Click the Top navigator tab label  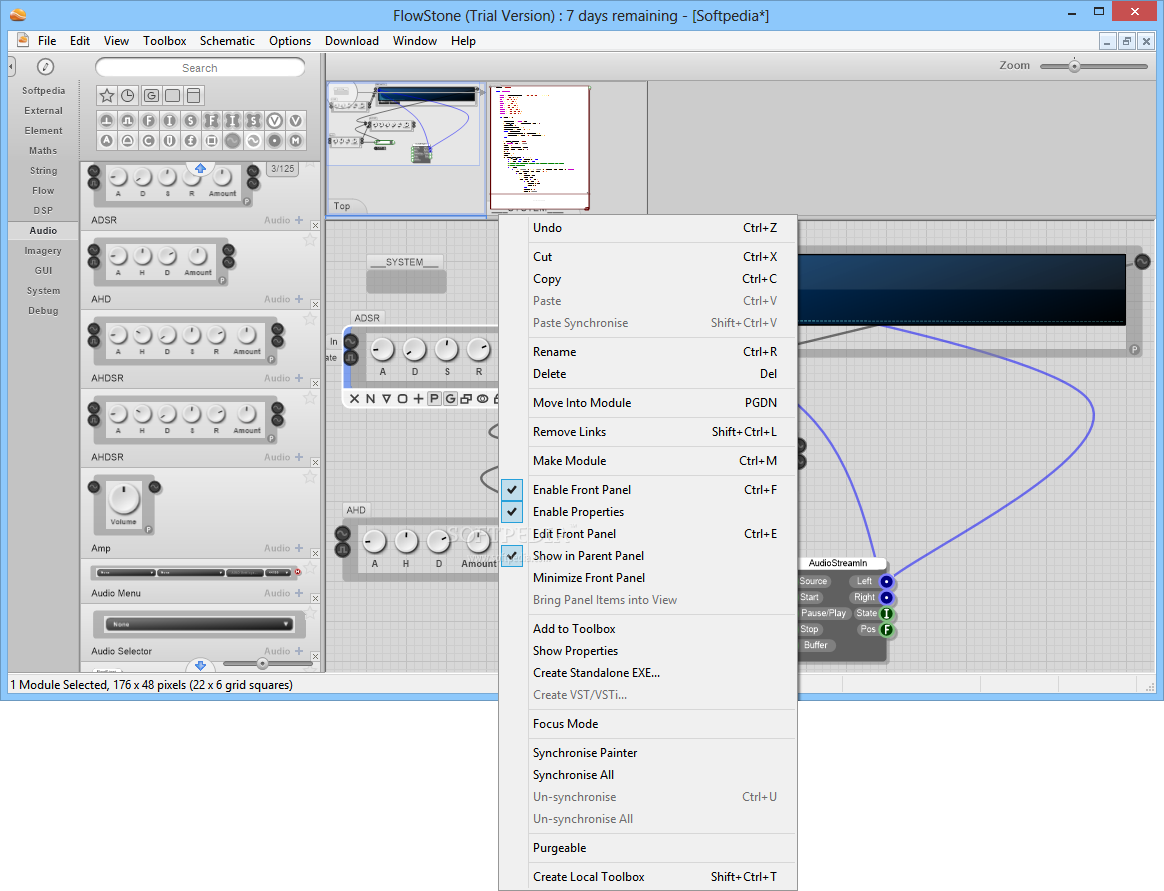[x=342, y=206]
